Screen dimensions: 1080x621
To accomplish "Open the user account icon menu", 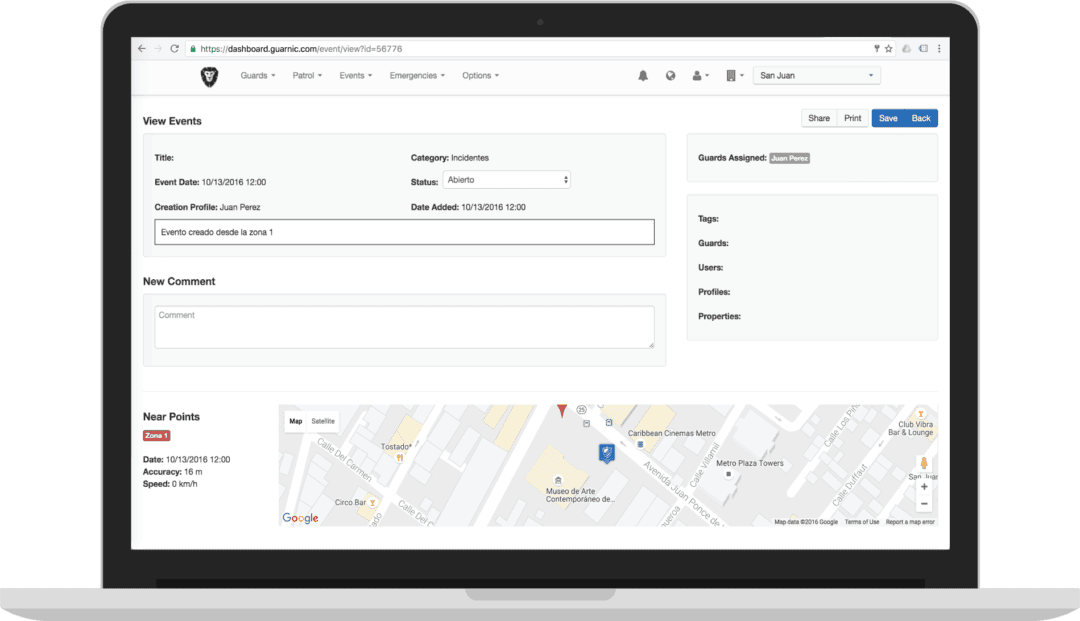I will [701, 76].
